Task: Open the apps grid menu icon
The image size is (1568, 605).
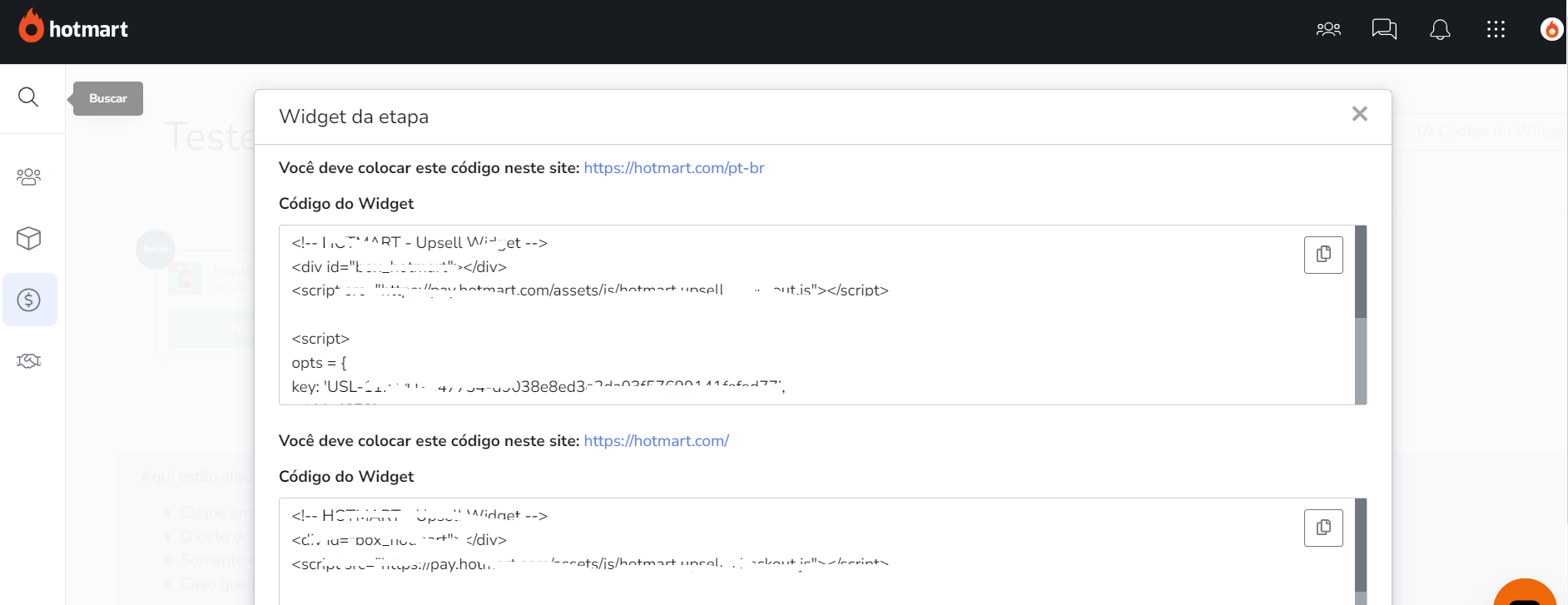Action: (x=1496, y=30)
